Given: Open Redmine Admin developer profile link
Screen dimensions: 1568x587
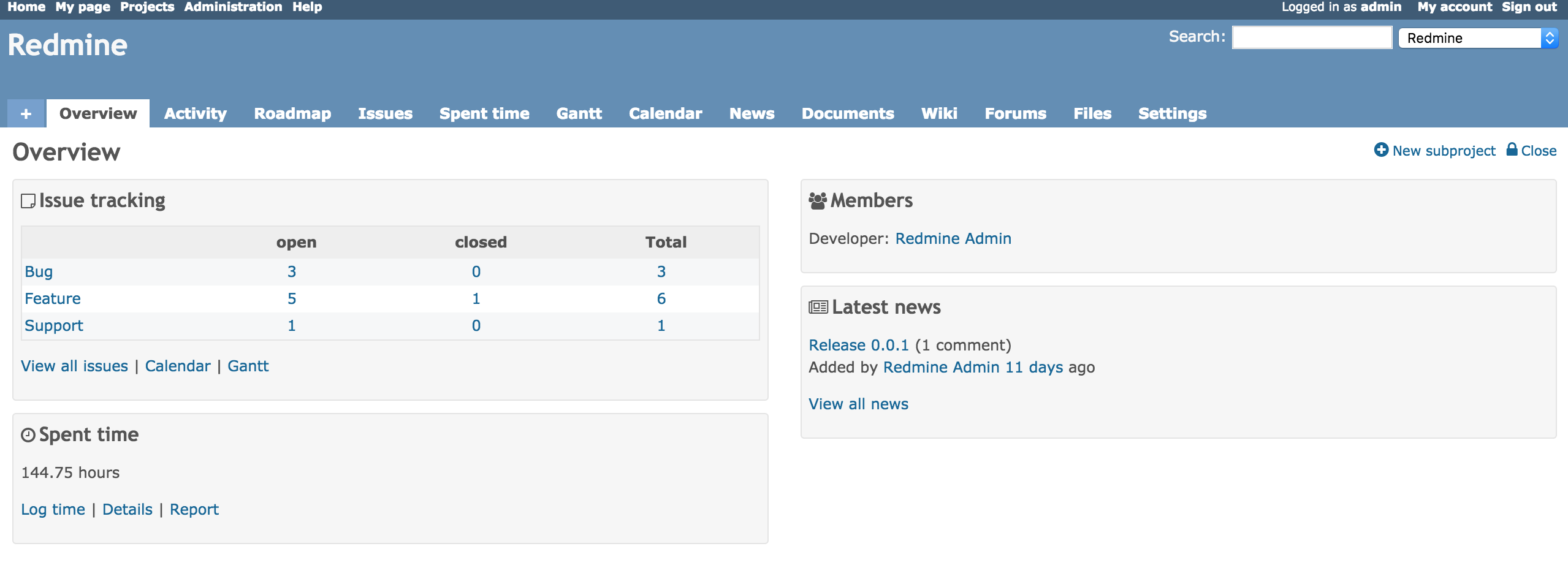Looking at the screenshot, I should 953,238.
